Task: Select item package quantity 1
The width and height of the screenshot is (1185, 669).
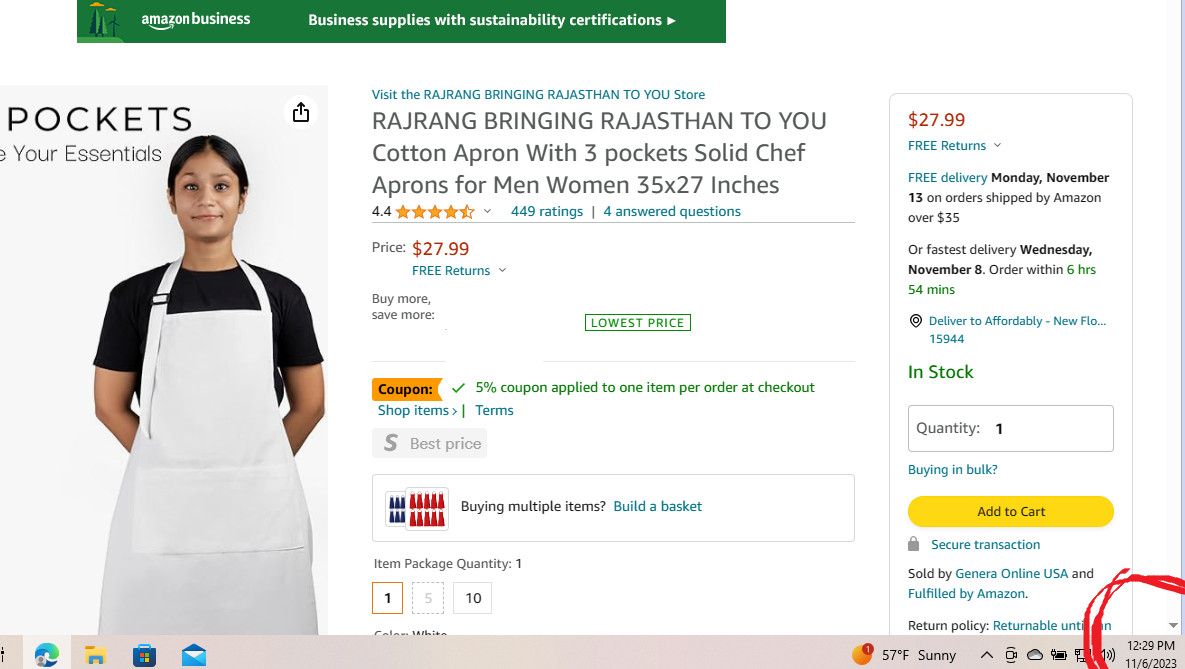Action: tap(387, 598)
